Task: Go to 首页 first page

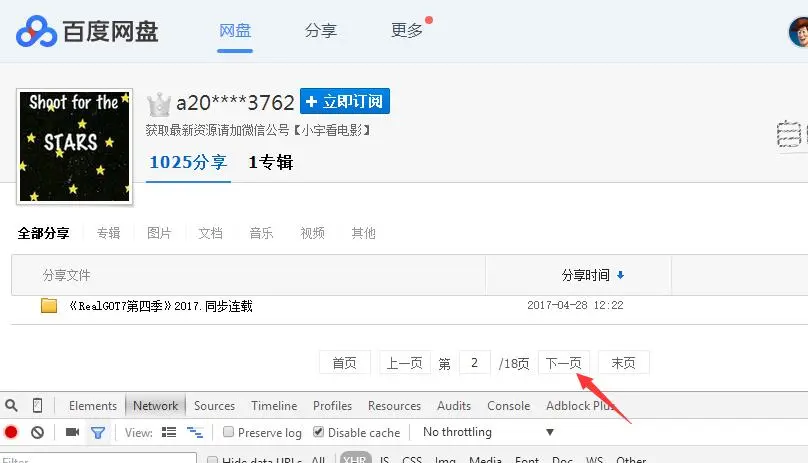Action: [345, 362]
